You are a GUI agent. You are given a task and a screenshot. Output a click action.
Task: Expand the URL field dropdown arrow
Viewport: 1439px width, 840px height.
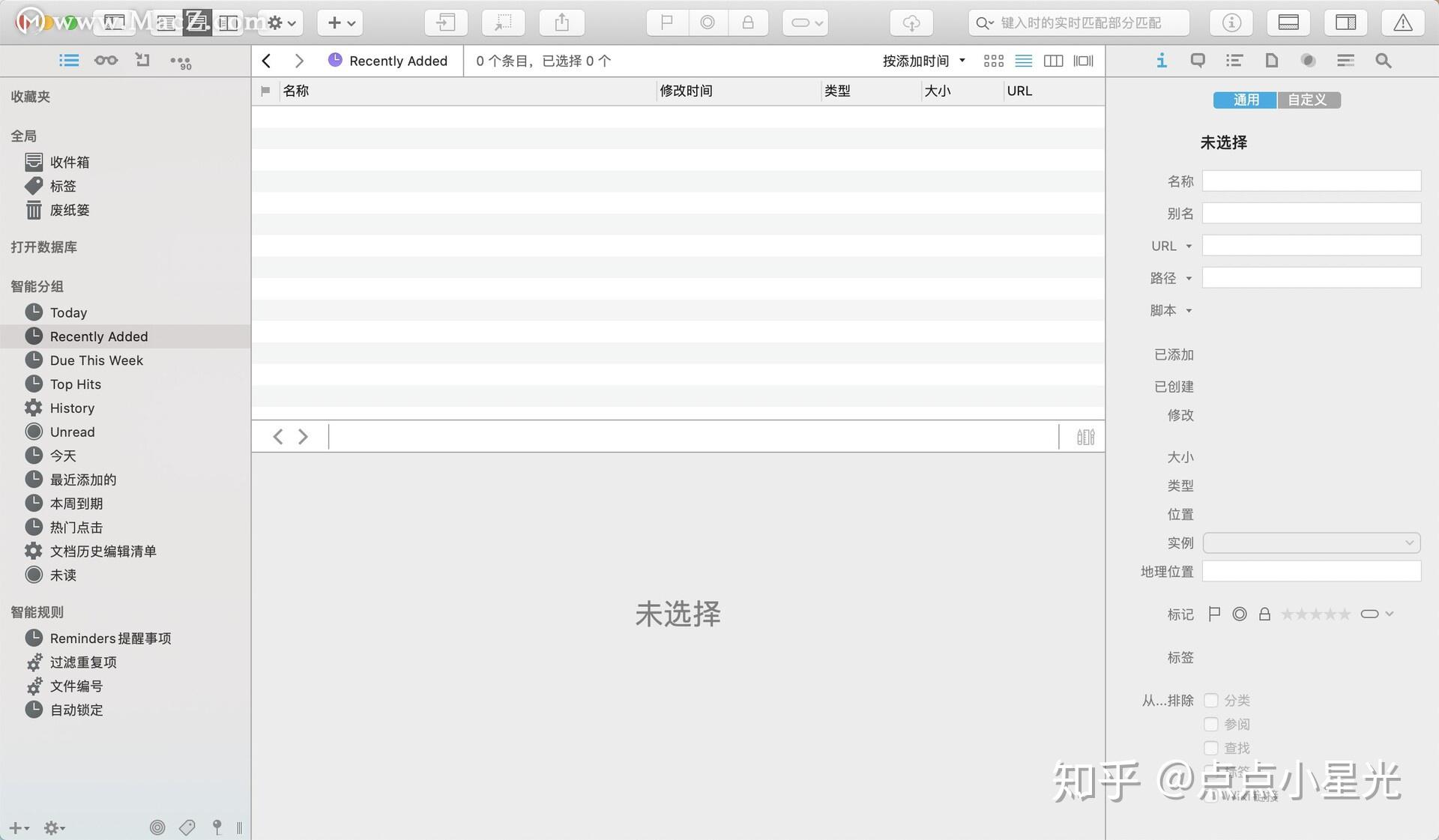coord(1187,246)
